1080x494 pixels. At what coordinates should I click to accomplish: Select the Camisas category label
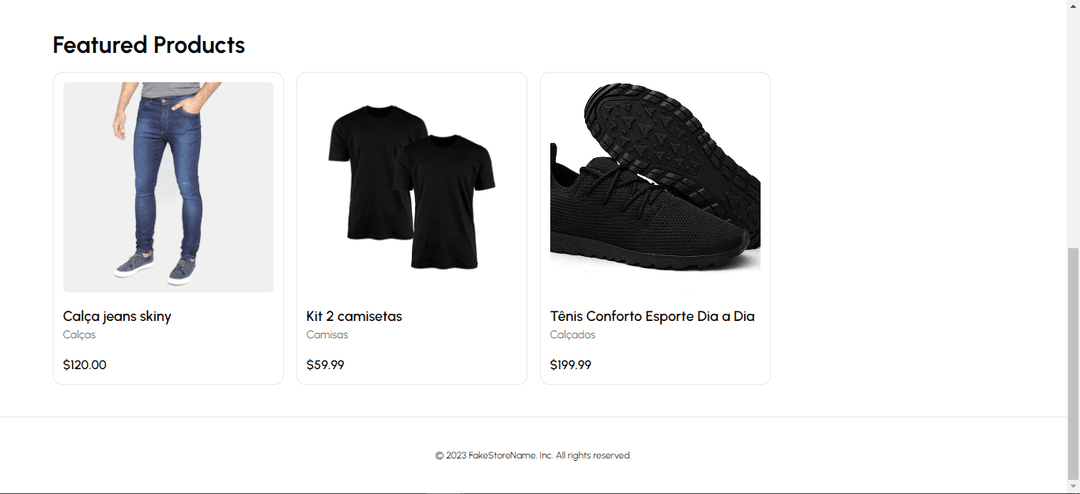(x=327, y=335)
